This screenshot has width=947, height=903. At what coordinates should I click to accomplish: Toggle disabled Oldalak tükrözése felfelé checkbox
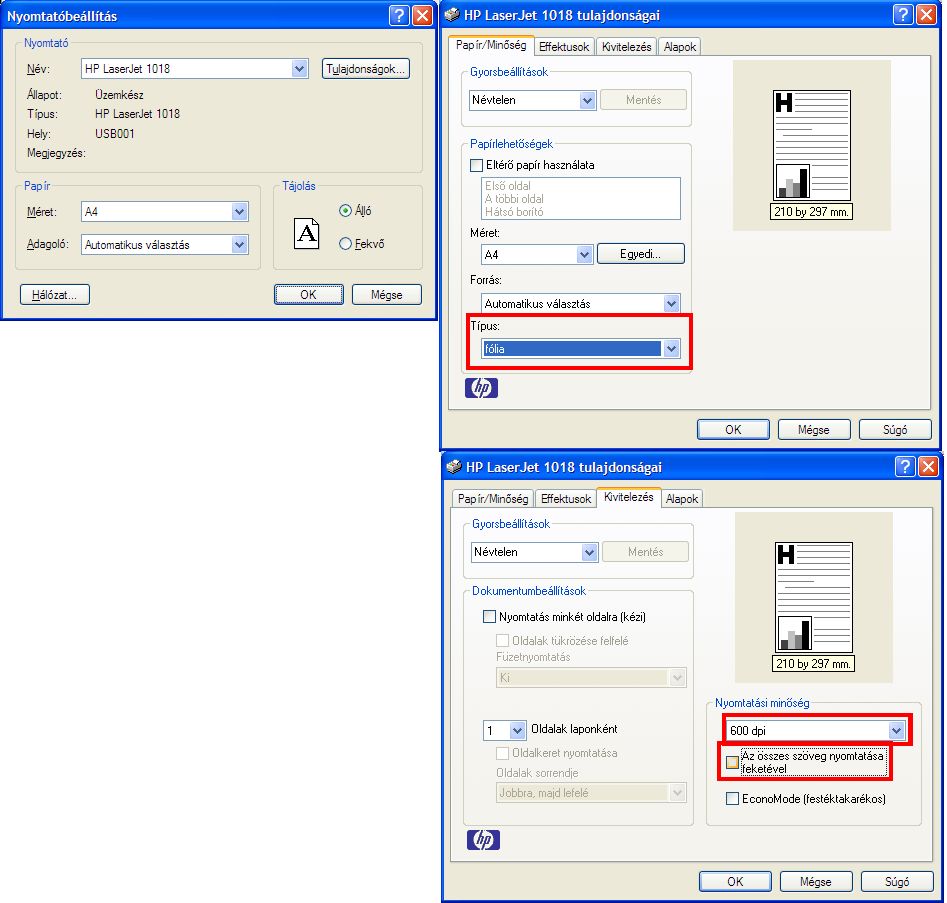click(x=502, y=640)
